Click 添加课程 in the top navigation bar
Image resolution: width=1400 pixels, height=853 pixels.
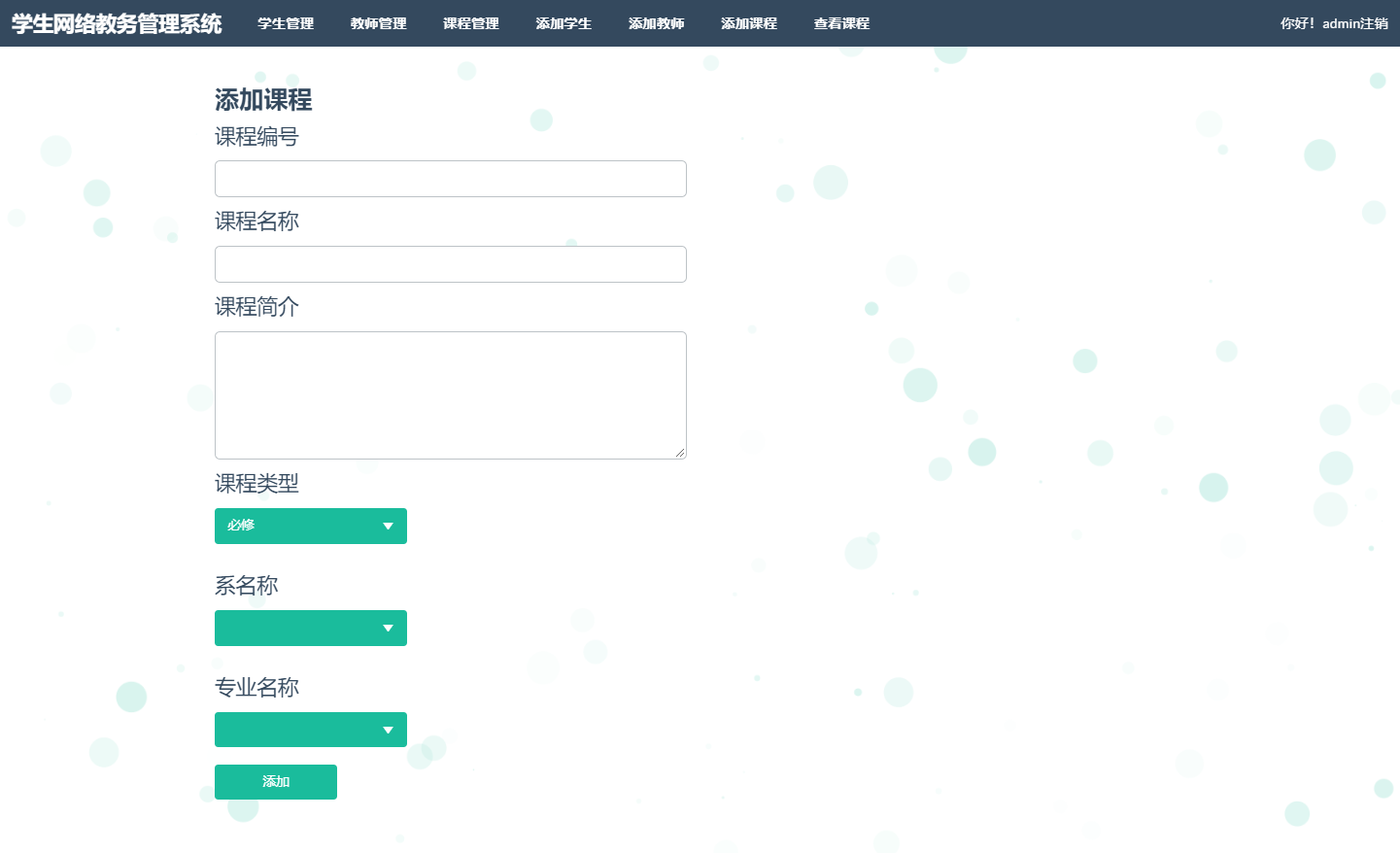749,23
